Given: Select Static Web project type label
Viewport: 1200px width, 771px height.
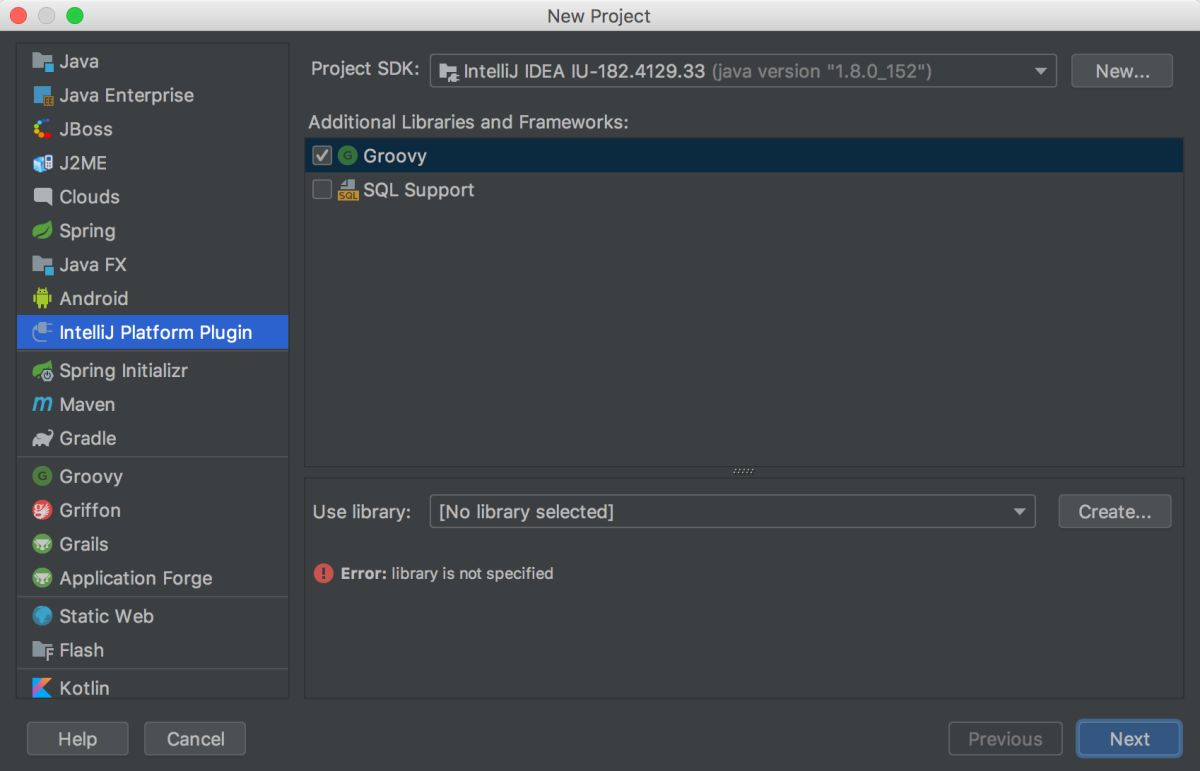Looking at the screenshot, I should coord(106,616).
